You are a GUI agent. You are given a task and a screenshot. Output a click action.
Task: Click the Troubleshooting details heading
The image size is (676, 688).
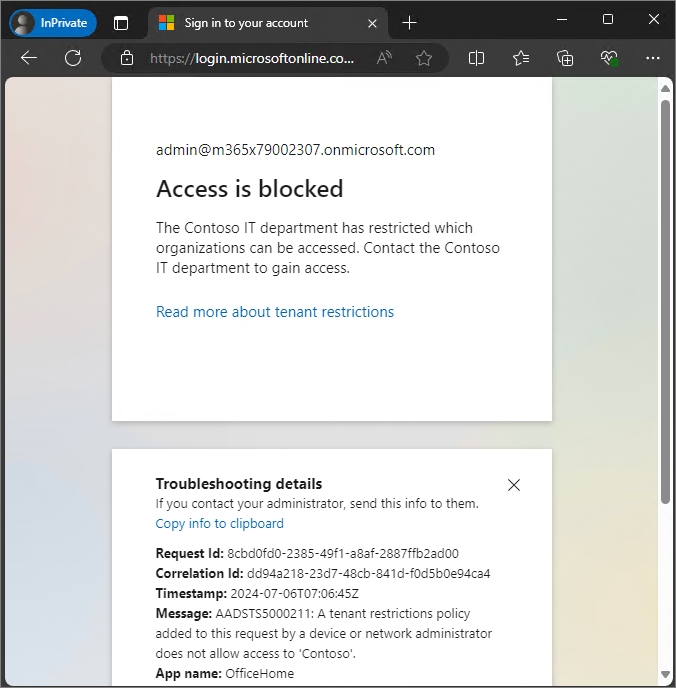tap(239, 484)
